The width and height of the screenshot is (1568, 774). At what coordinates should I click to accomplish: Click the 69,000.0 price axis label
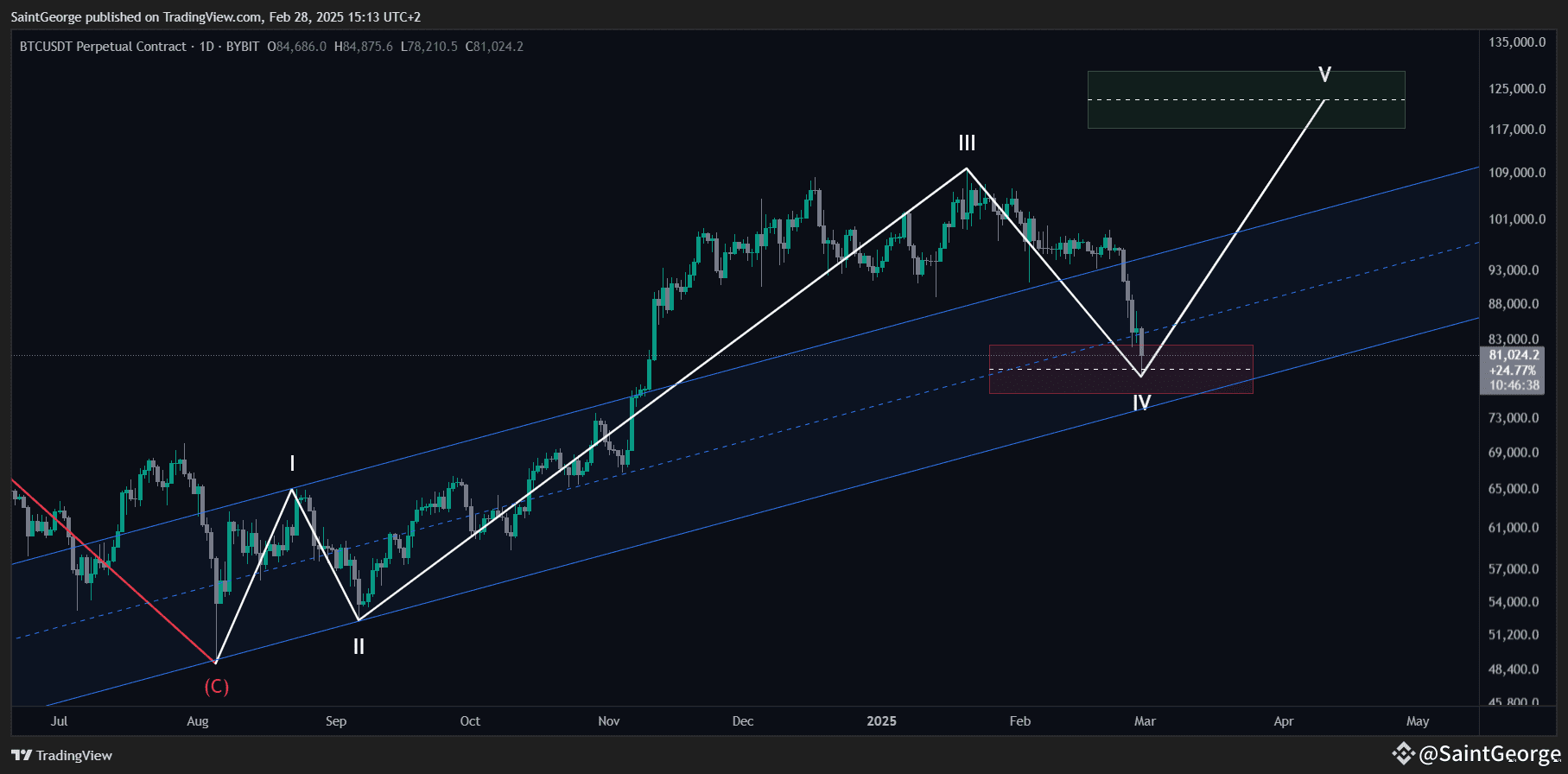[1514, 453]
